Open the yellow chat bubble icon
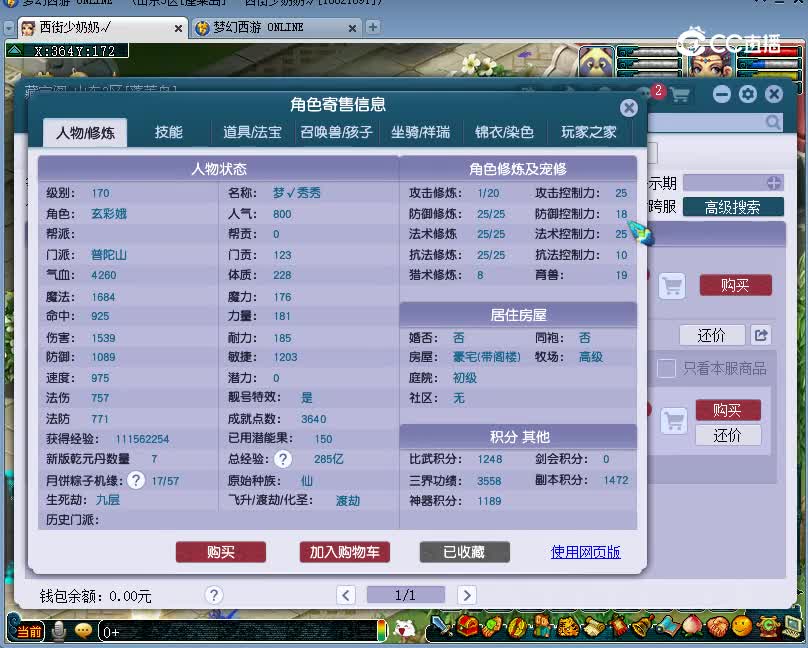Viewport: 808px width, 648px height. 83,631
